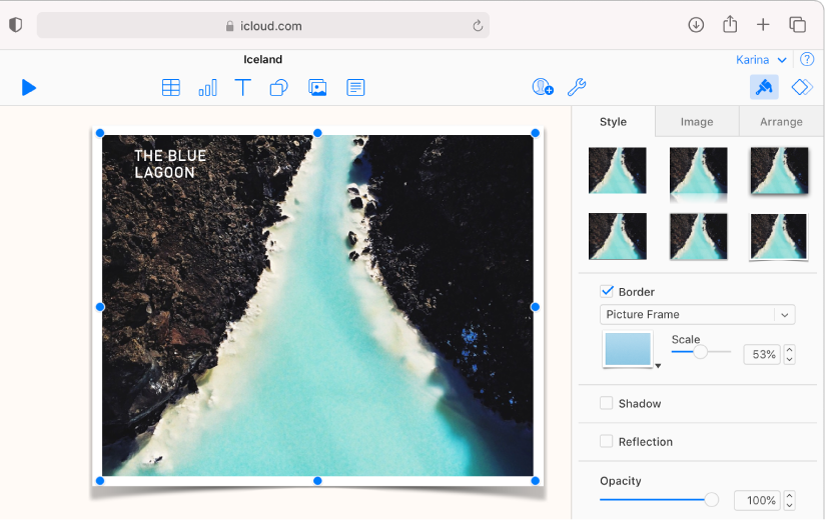The width and height of the screenshot is (826, 522).
Task: Open the chart insertion icon
Action: point(207,88)
